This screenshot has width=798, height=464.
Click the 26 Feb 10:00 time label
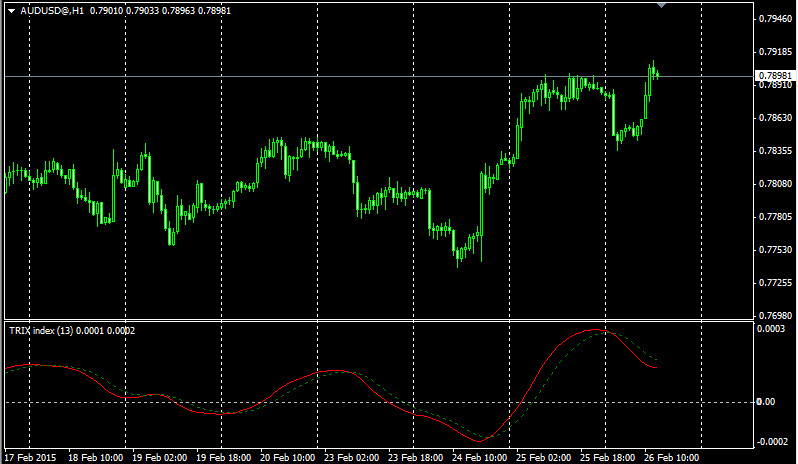672,457
